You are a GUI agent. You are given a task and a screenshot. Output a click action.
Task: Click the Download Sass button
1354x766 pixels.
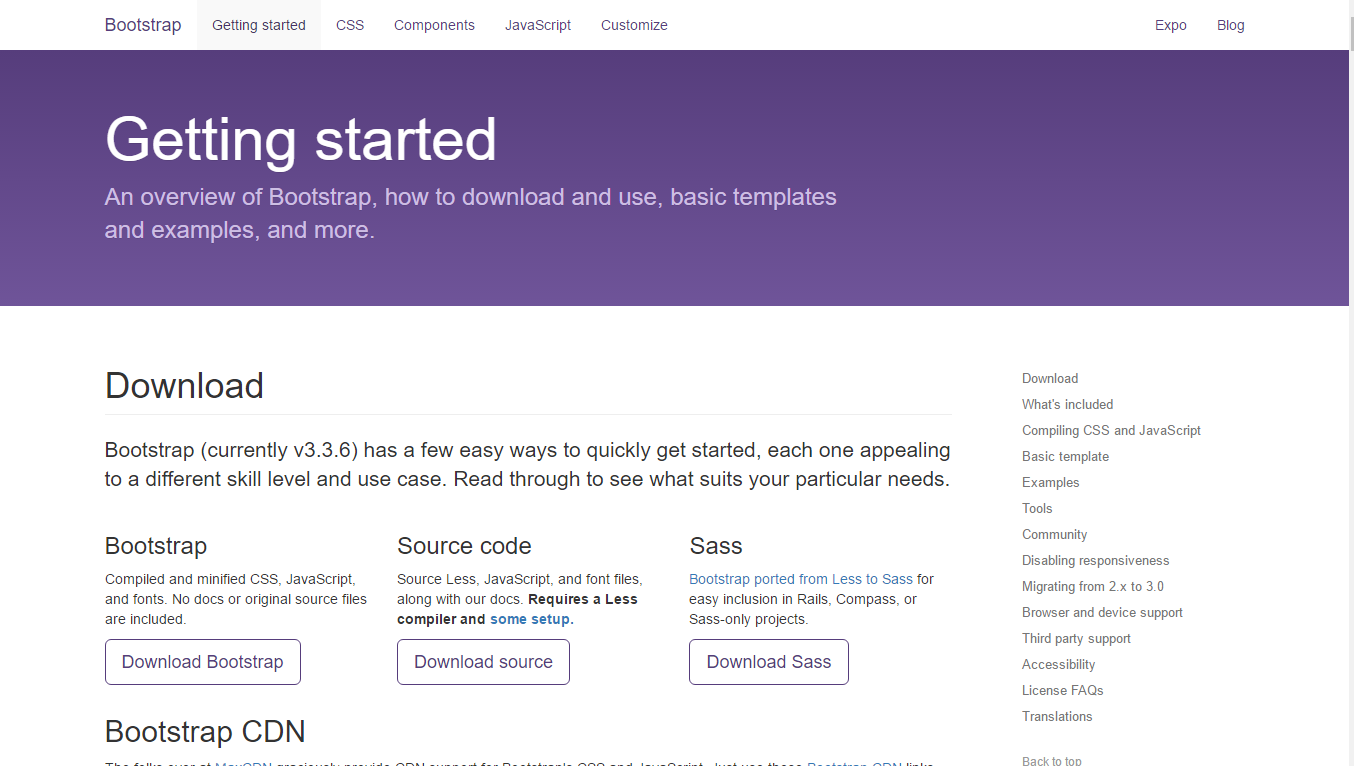[x=768, y=661]
